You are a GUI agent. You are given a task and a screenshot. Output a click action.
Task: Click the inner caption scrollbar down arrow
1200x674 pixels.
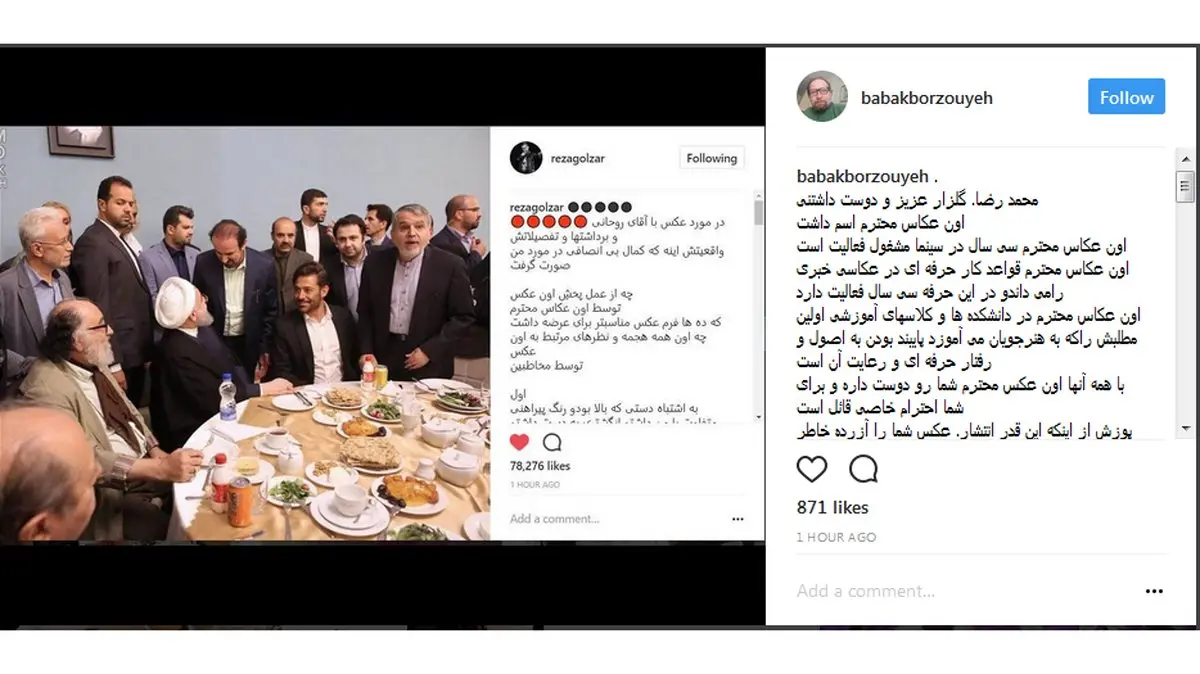(758, 416)
